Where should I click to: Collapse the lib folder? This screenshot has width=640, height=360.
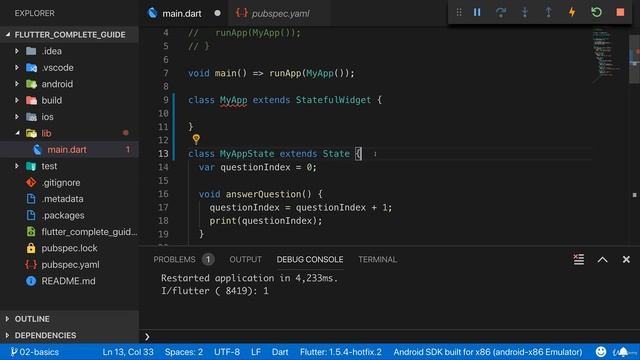(x=17, y=133)
